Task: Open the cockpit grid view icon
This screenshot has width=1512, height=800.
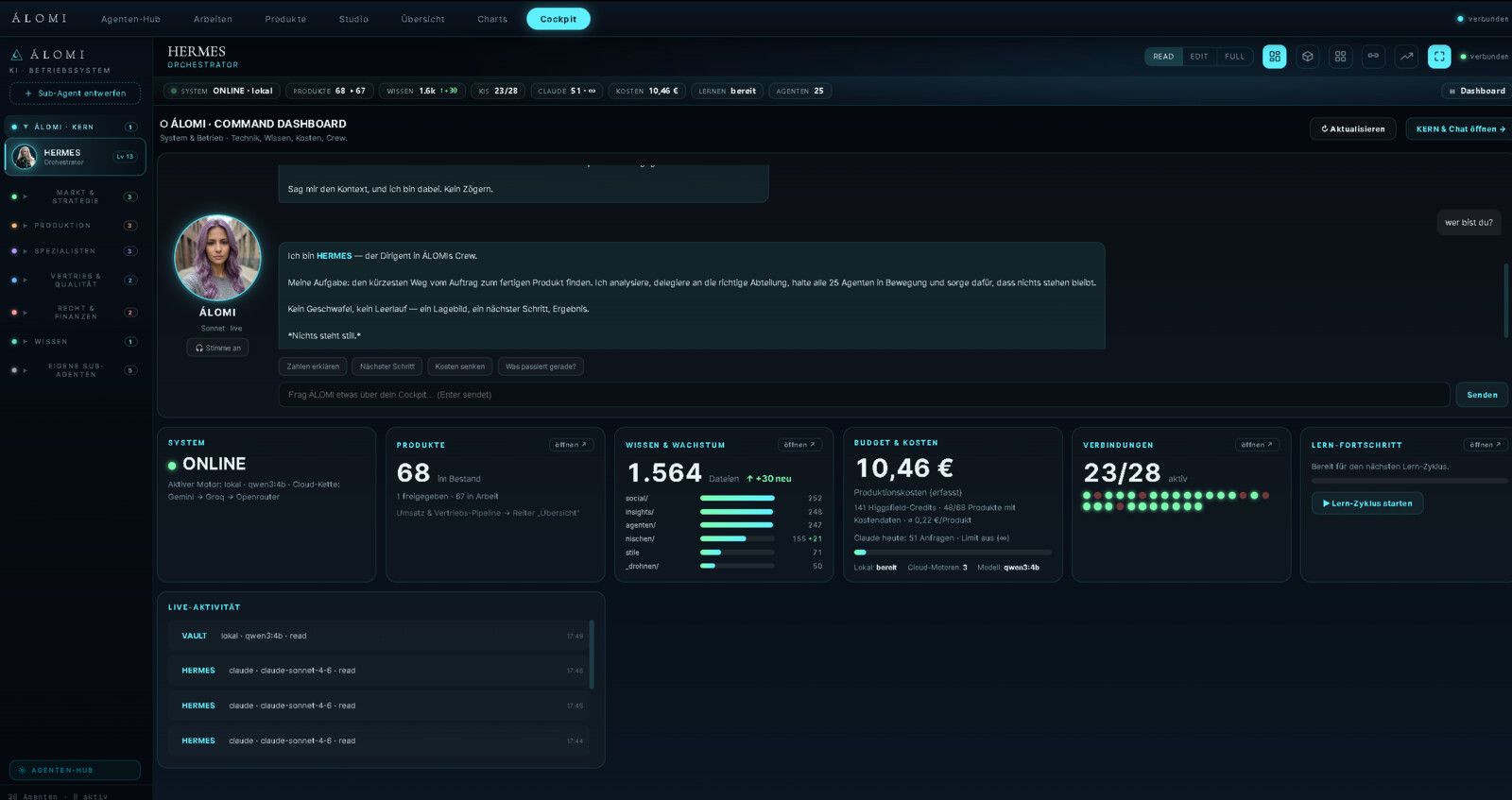Action: (1274, 57)
